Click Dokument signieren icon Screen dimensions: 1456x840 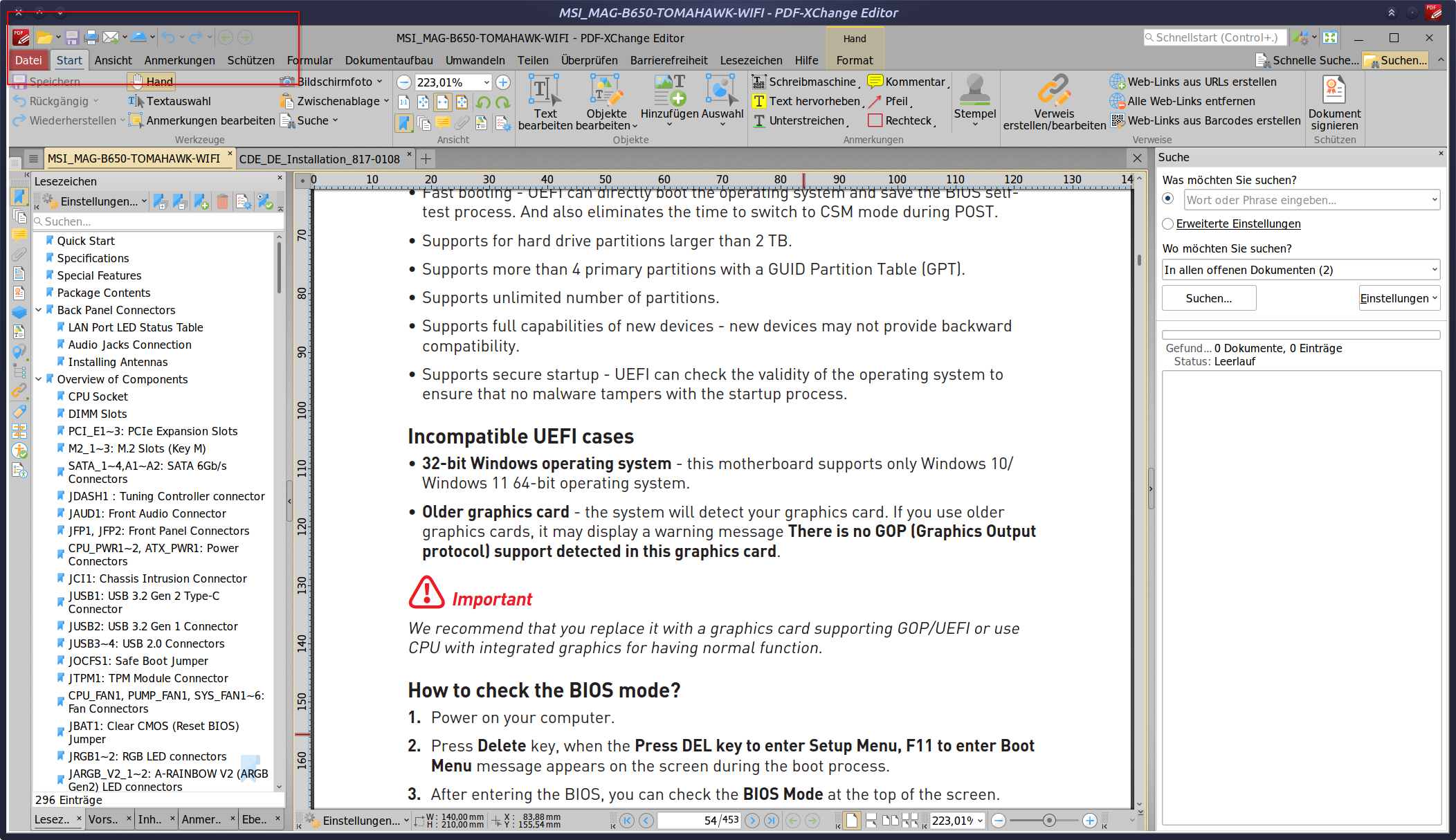[1334, 102]
